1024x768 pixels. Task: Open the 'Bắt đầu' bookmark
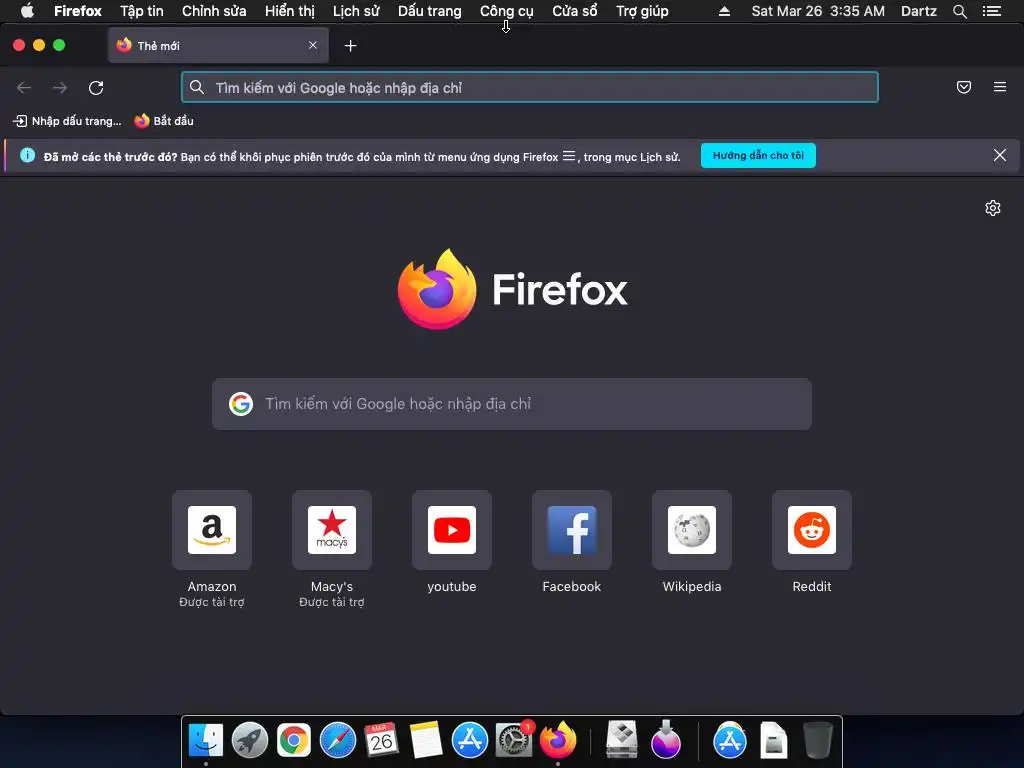[x=164, y=121]
